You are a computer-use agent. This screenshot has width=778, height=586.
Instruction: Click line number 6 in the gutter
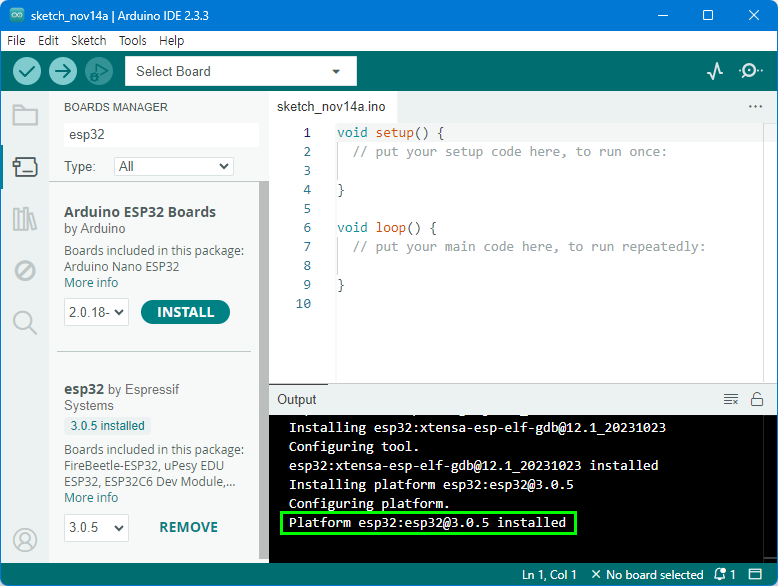(307, 228)
